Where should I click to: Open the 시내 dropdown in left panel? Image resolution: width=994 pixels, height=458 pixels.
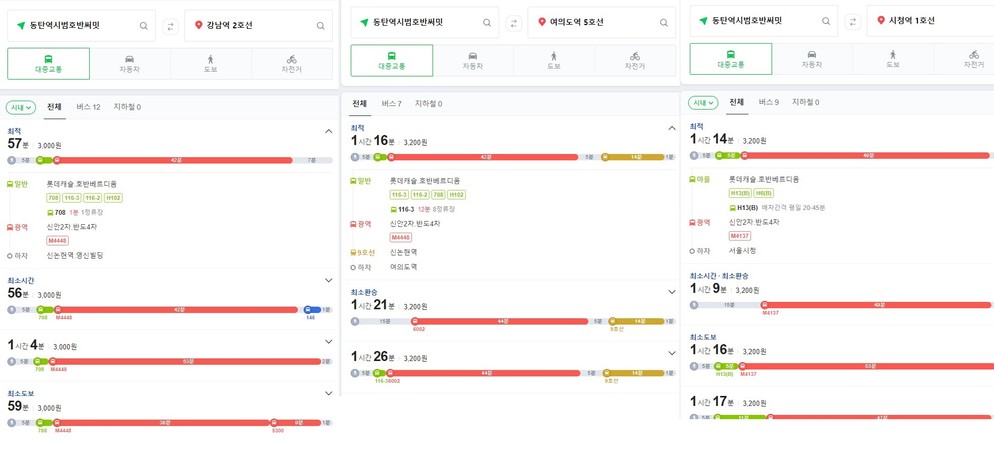(21, 107)
